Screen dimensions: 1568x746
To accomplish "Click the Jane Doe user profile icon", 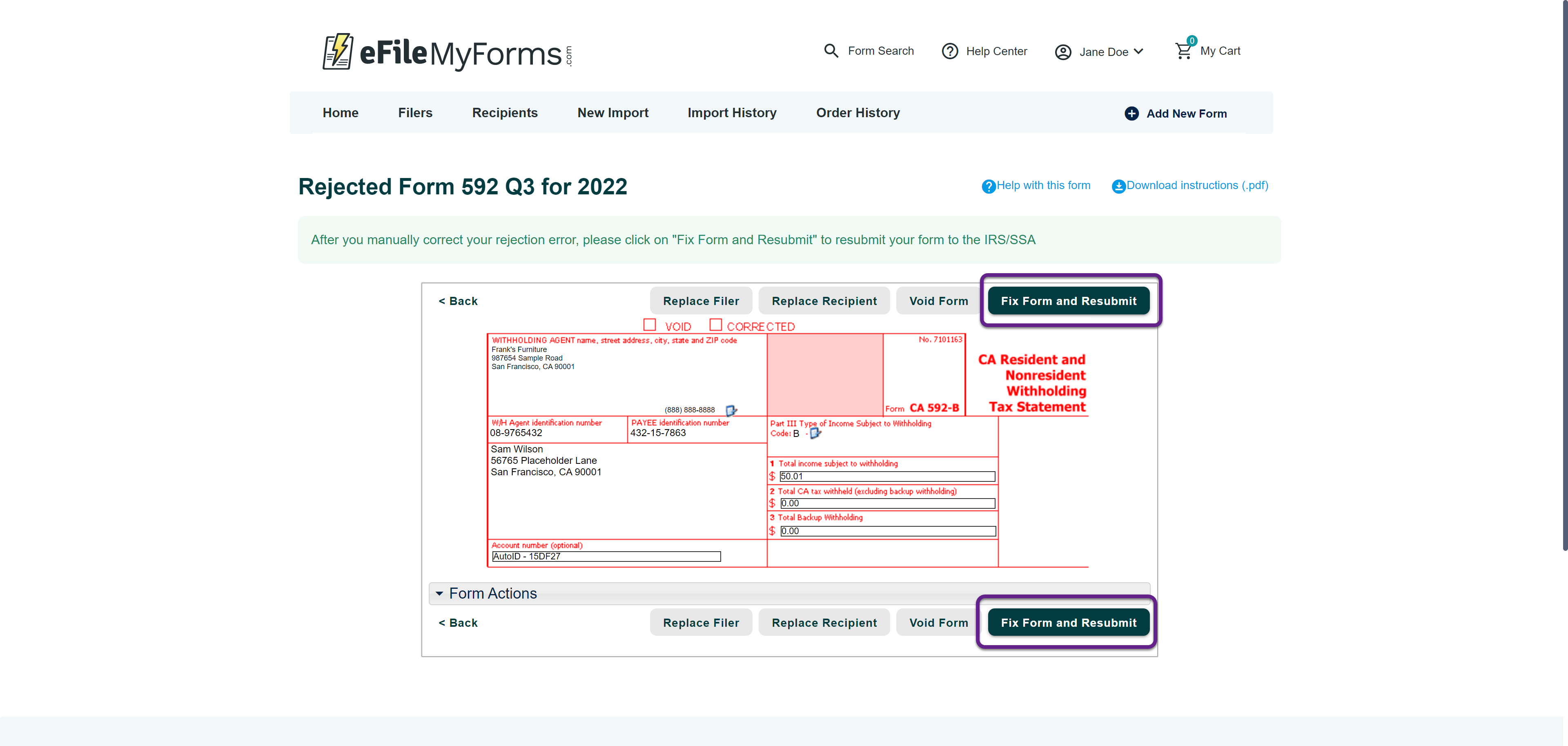I will [1063, 52].
